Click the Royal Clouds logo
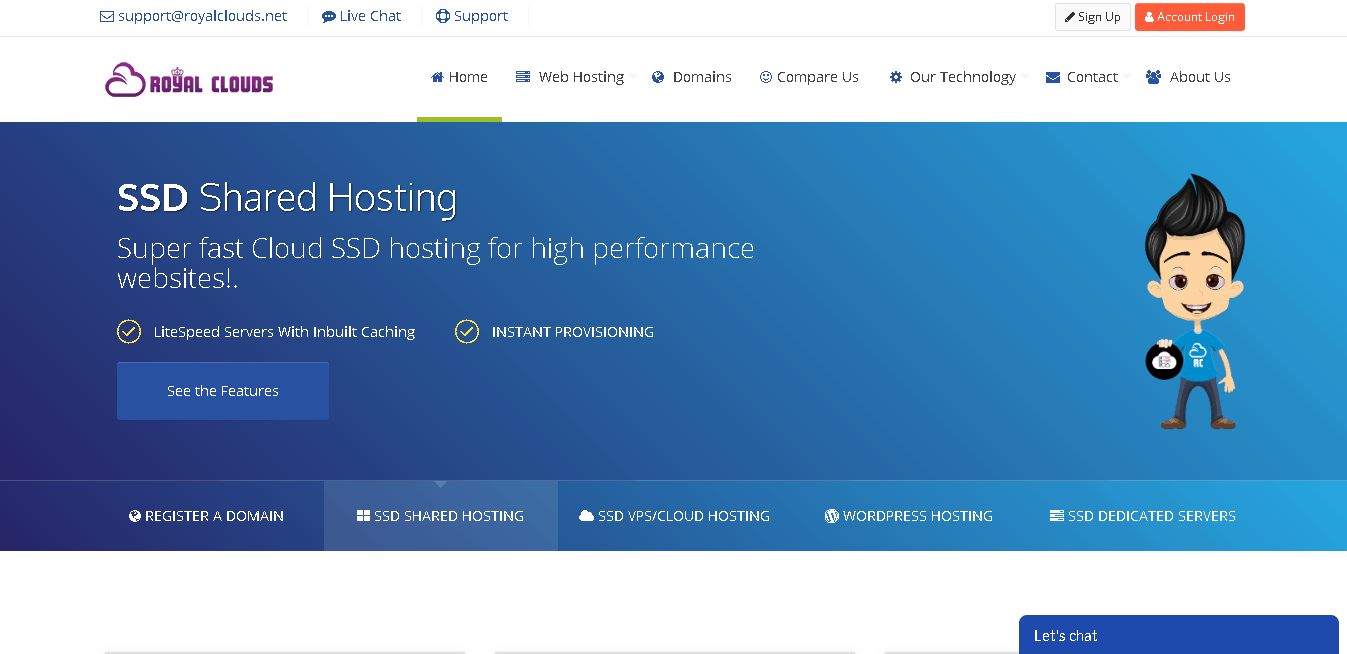1347x654 pixels. (x=189, y=80)
